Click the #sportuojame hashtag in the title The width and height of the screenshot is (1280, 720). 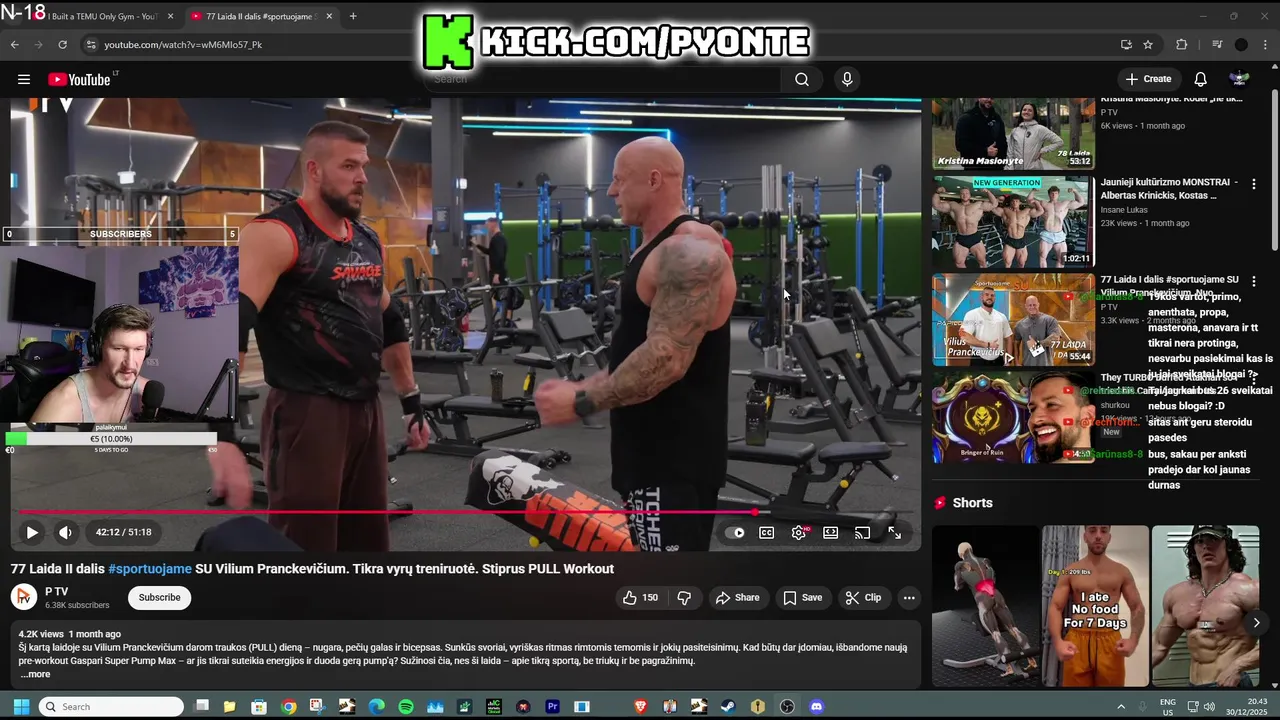coord(150,568)
